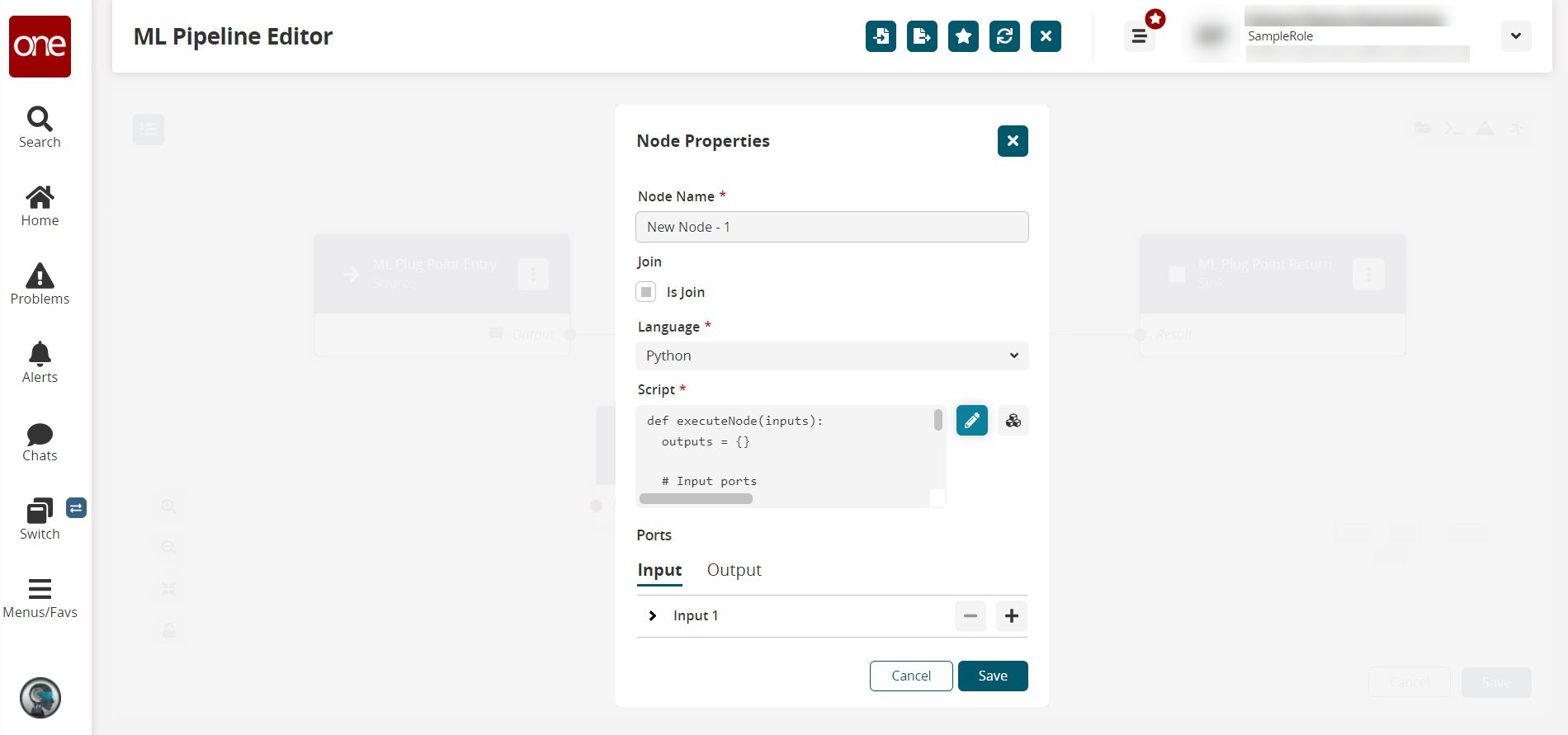
Task: Open Chats from the sidebar
Action: [x=40, y=441]
